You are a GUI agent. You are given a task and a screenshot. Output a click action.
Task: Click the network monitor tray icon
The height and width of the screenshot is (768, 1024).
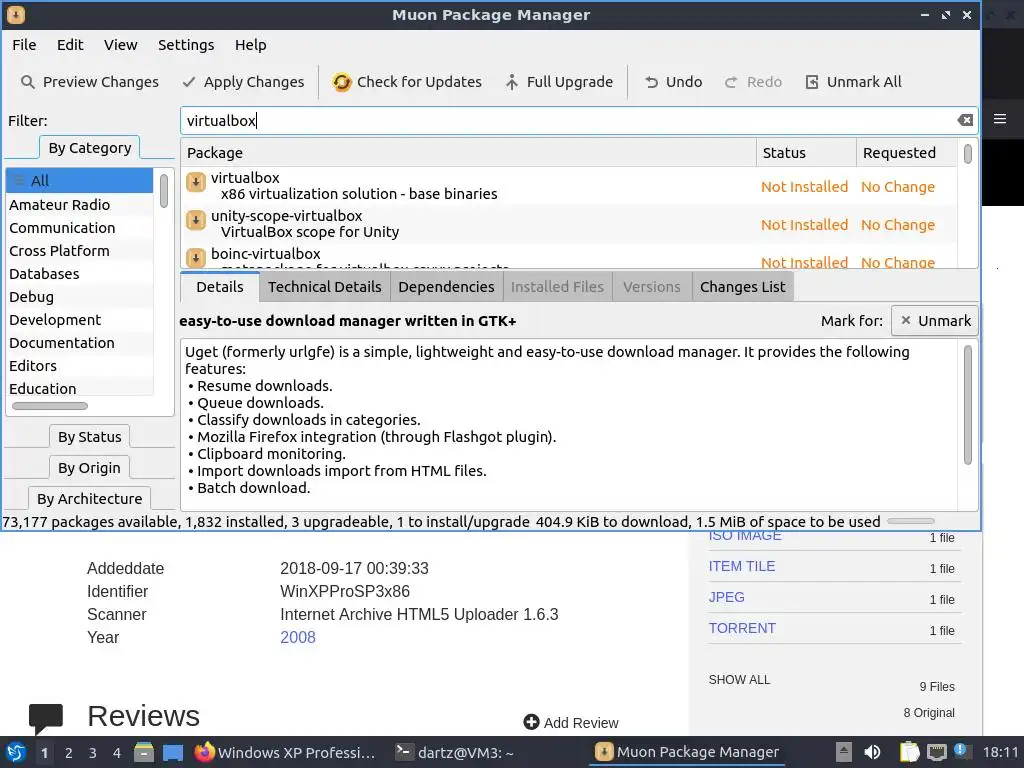(x=936, y=752)
